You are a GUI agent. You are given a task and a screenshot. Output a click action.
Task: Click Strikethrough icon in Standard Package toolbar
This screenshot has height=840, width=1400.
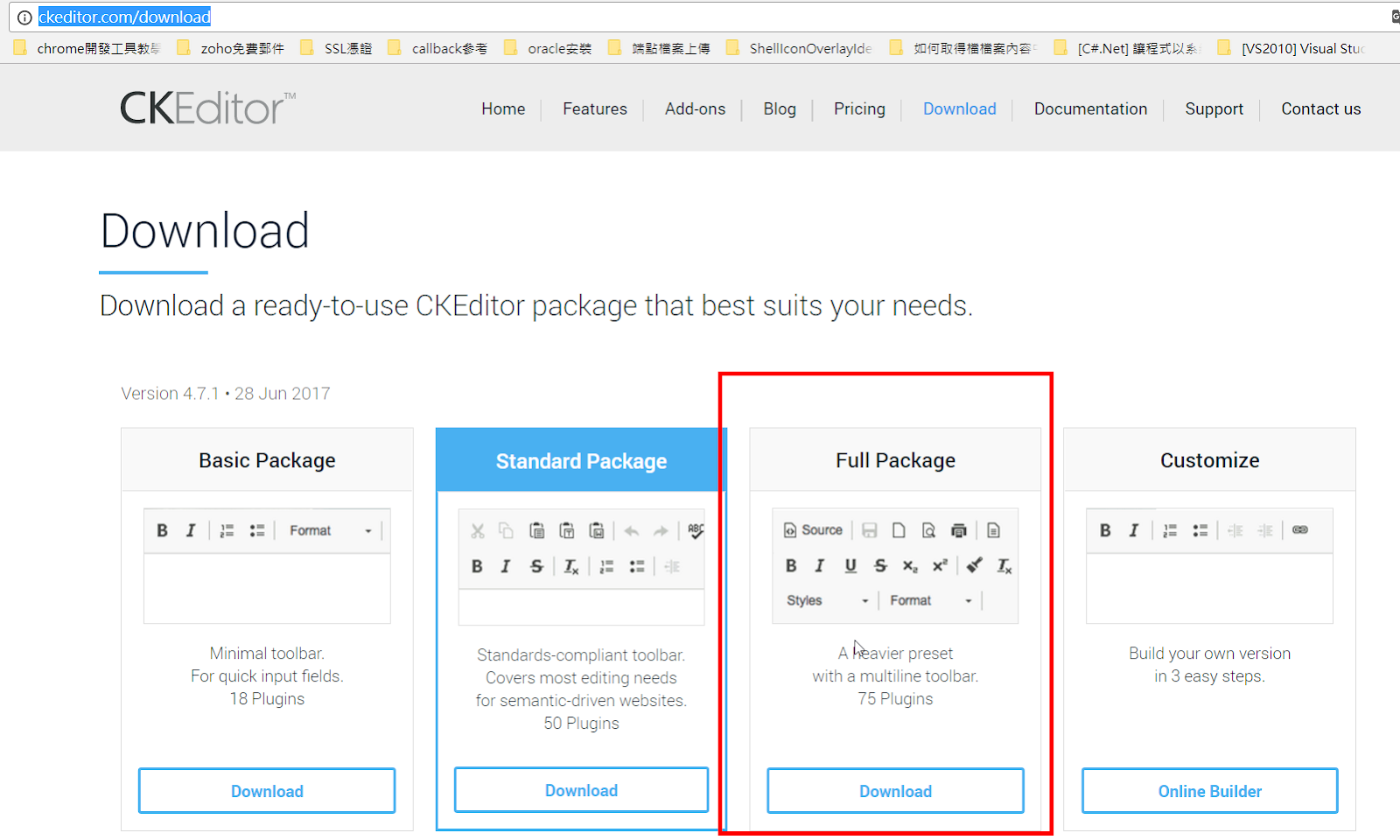tap(536, 566)
